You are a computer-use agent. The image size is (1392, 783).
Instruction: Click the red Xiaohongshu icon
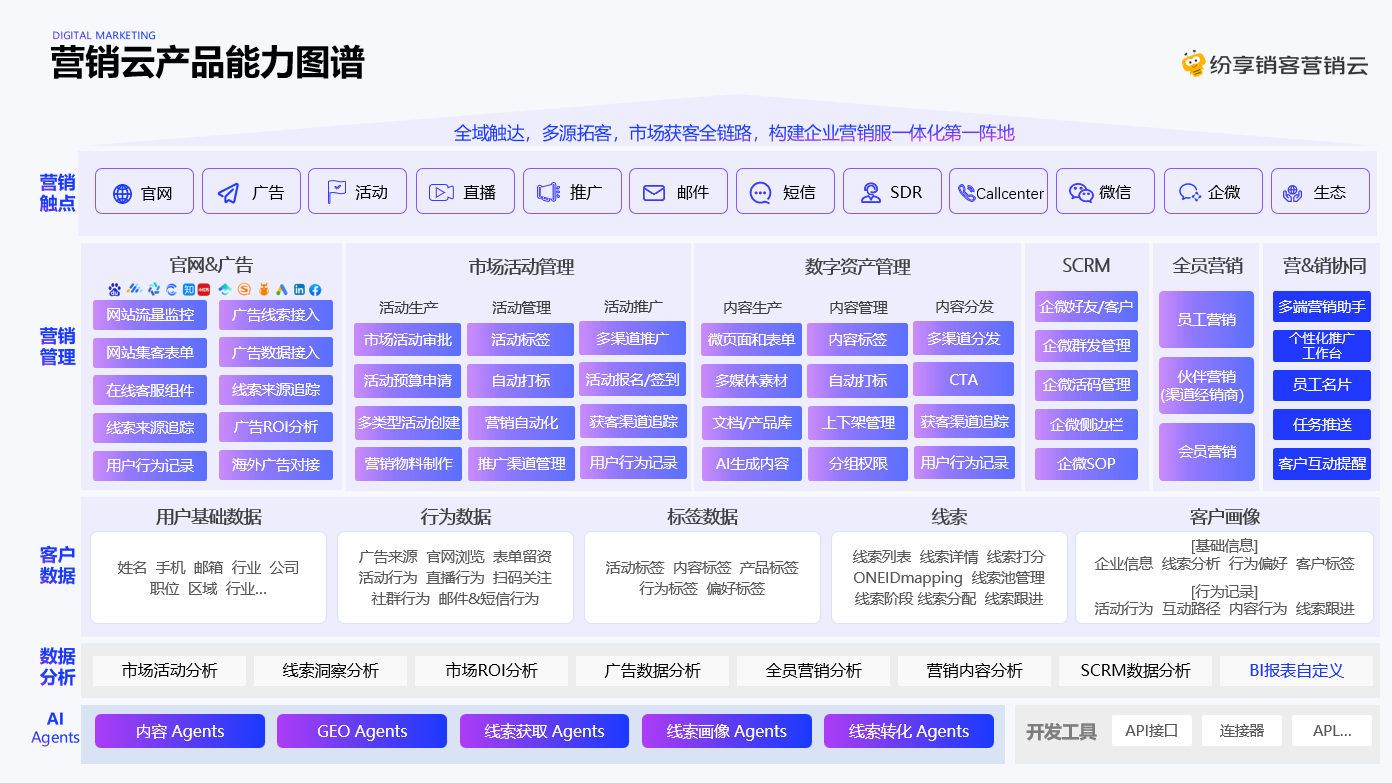pyautogui.click(x=204, y=290)
